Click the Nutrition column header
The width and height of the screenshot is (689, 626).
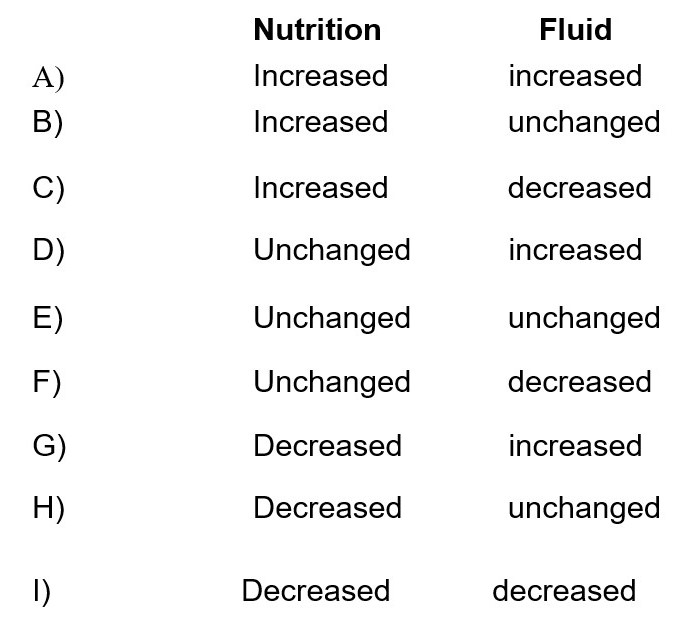317,30
